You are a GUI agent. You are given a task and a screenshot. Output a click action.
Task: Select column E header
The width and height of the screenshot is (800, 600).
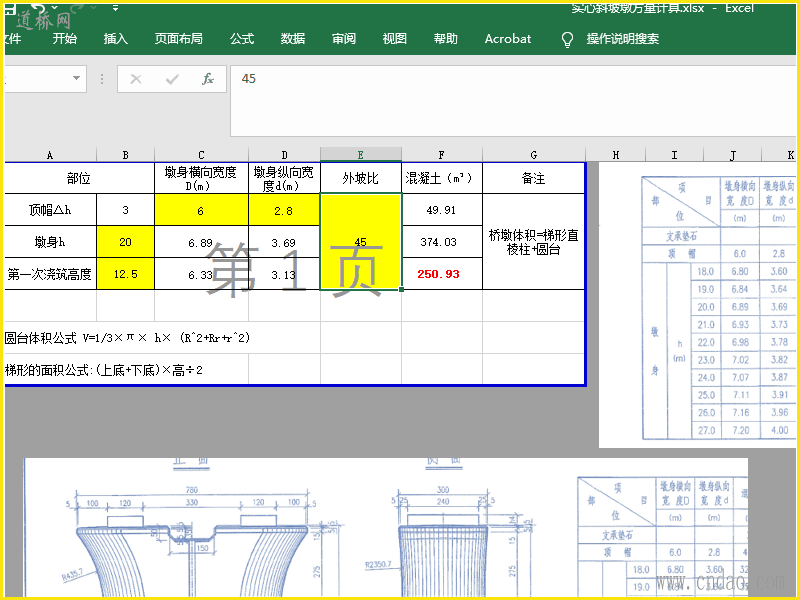[x=361, y=155]
